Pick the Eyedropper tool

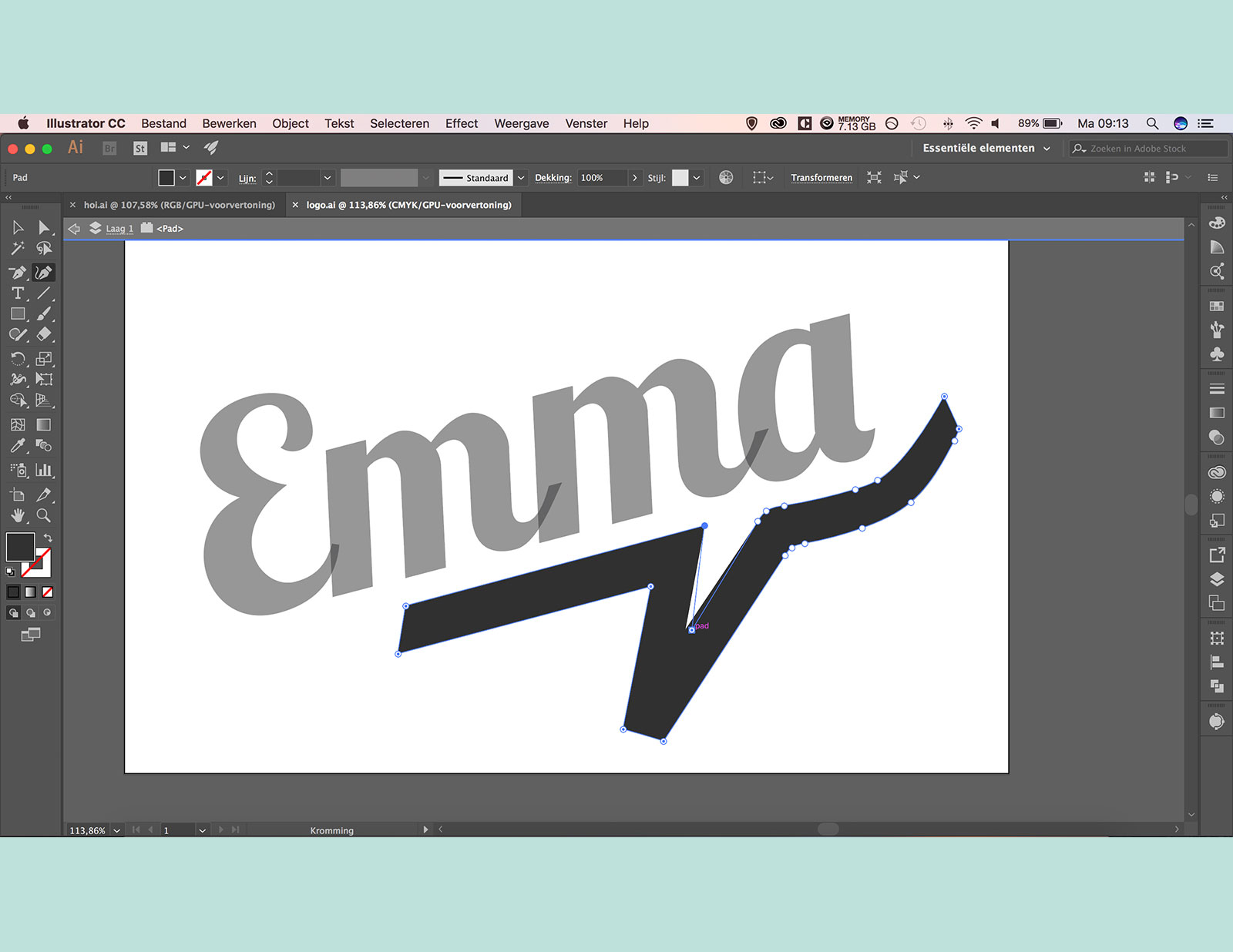tap(18, 446)
